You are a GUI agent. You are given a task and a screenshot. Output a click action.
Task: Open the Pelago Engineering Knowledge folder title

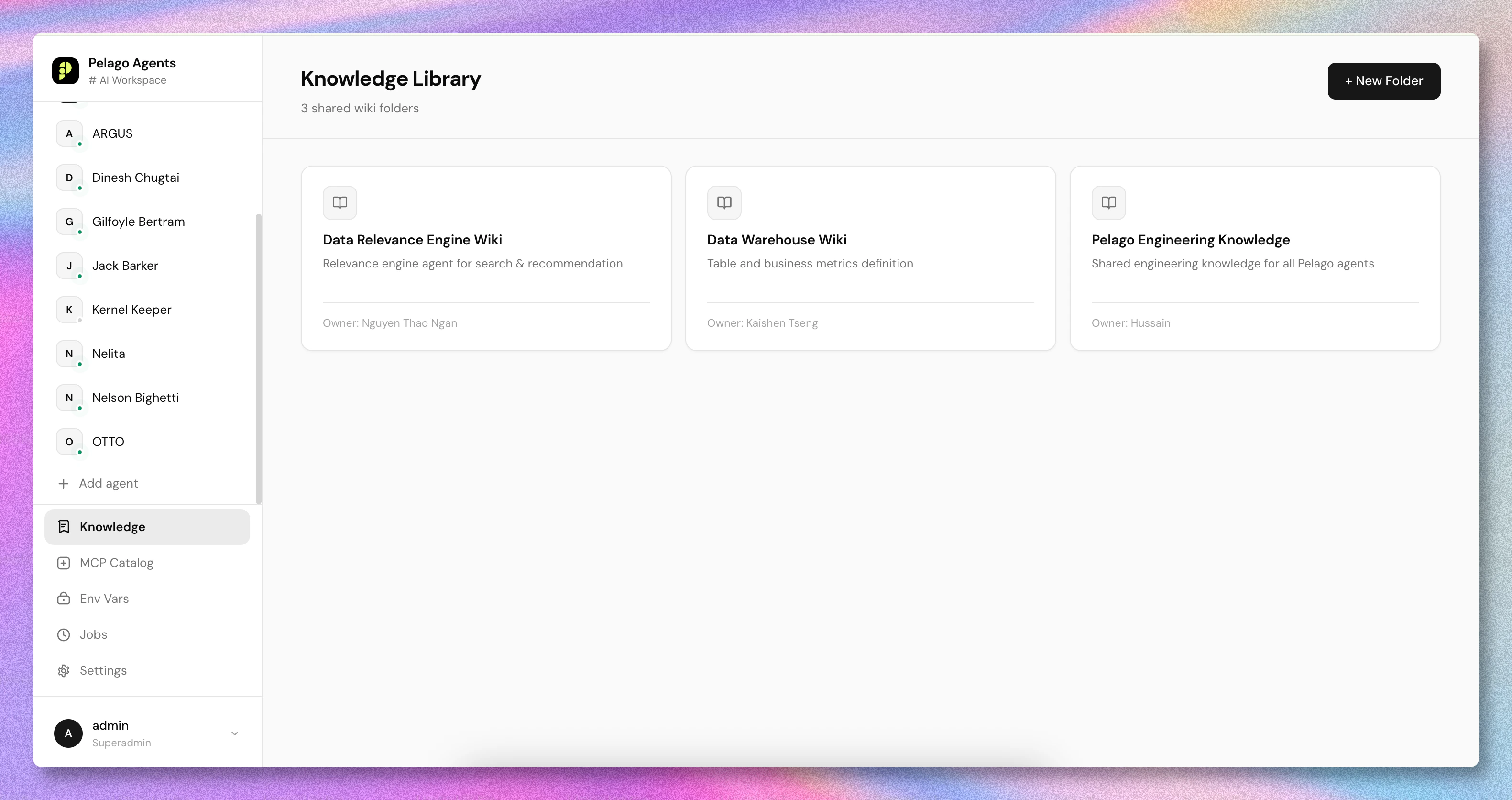click(x=1190, y=240)
